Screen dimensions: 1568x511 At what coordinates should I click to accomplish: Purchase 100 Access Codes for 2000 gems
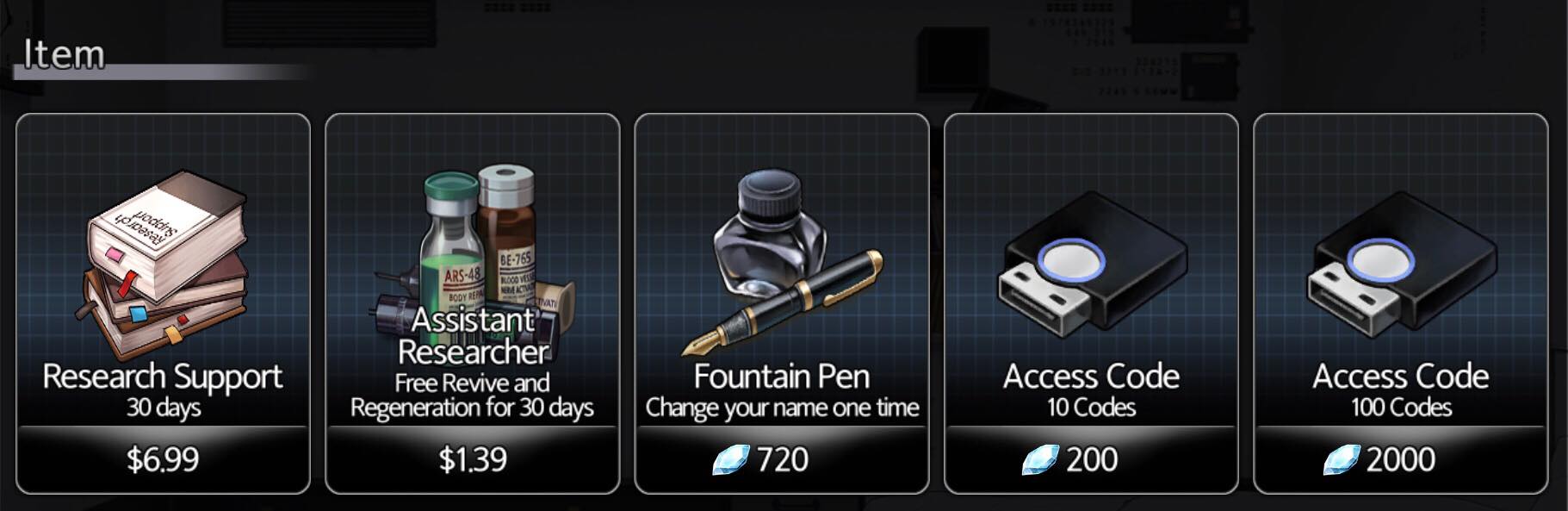point(1401,459)
